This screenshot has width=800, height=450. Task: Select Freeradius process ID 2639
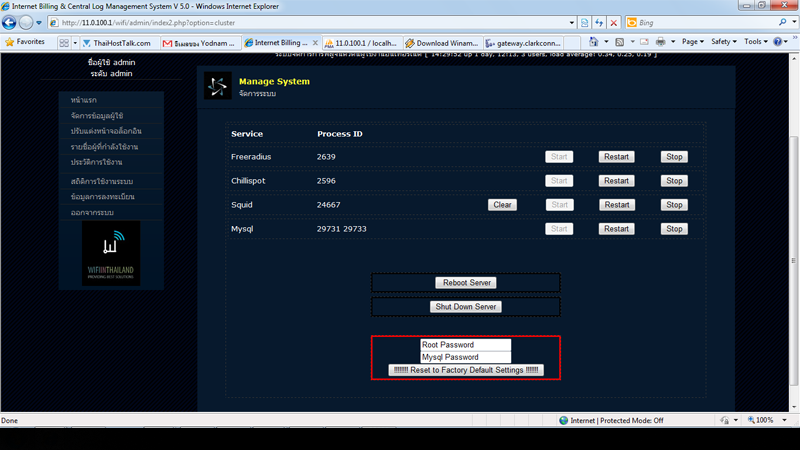pyautogui.click(x=326, y=157)
